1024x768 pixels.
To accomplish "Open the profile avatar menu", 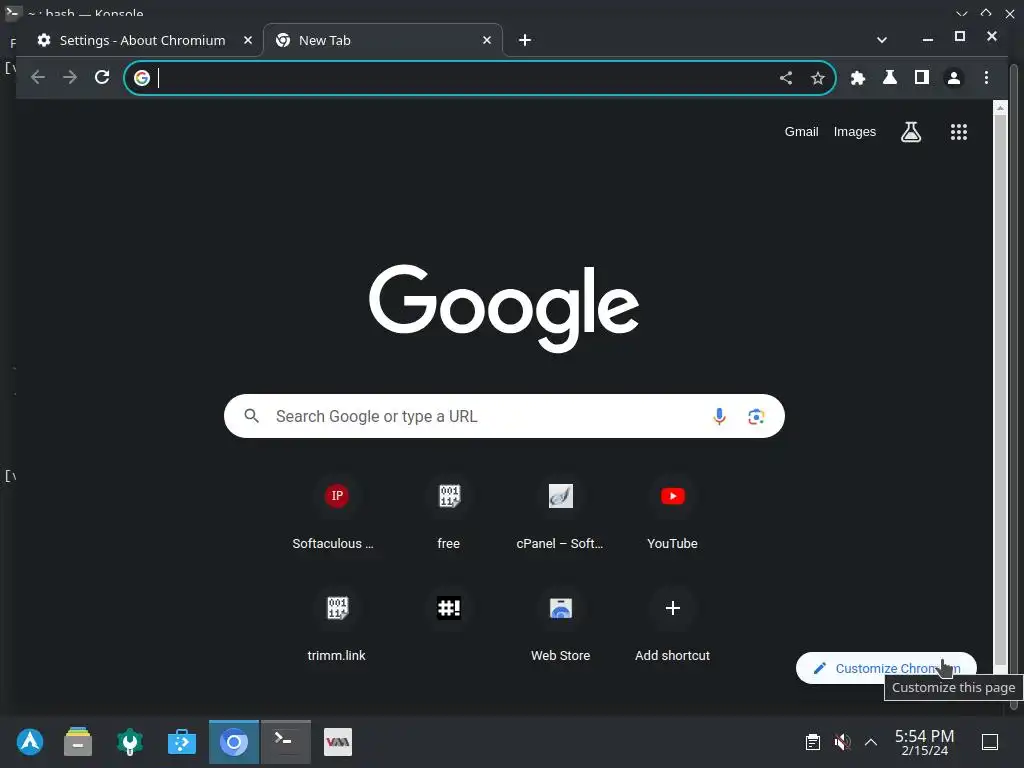I will point(953,78).
